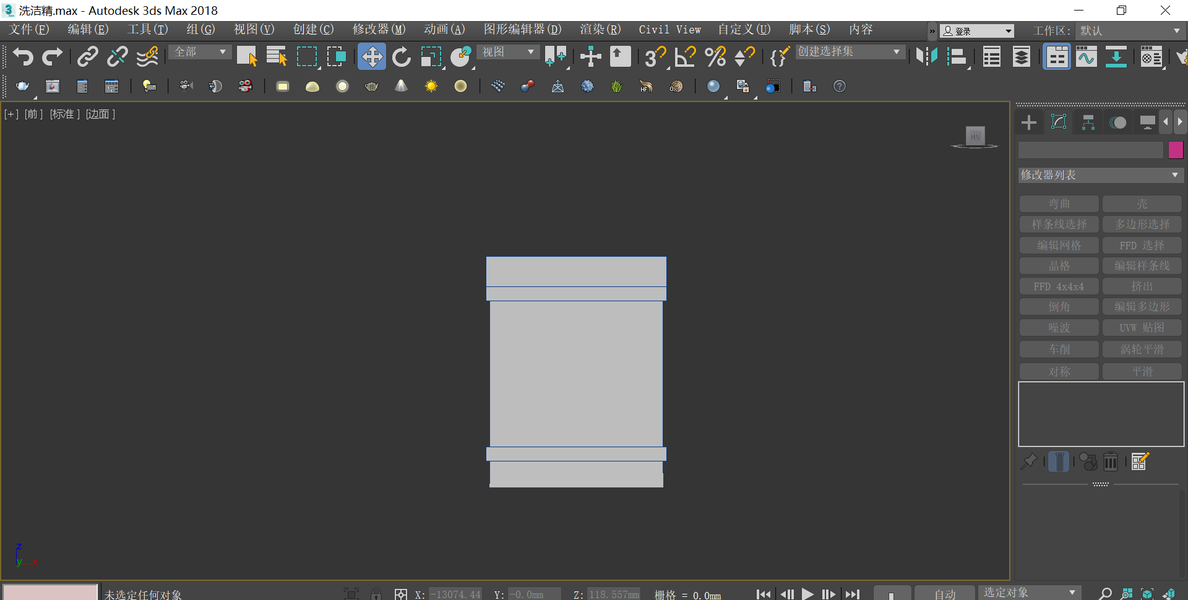Click the Select and Link chain icon

[x=88, y=57]
